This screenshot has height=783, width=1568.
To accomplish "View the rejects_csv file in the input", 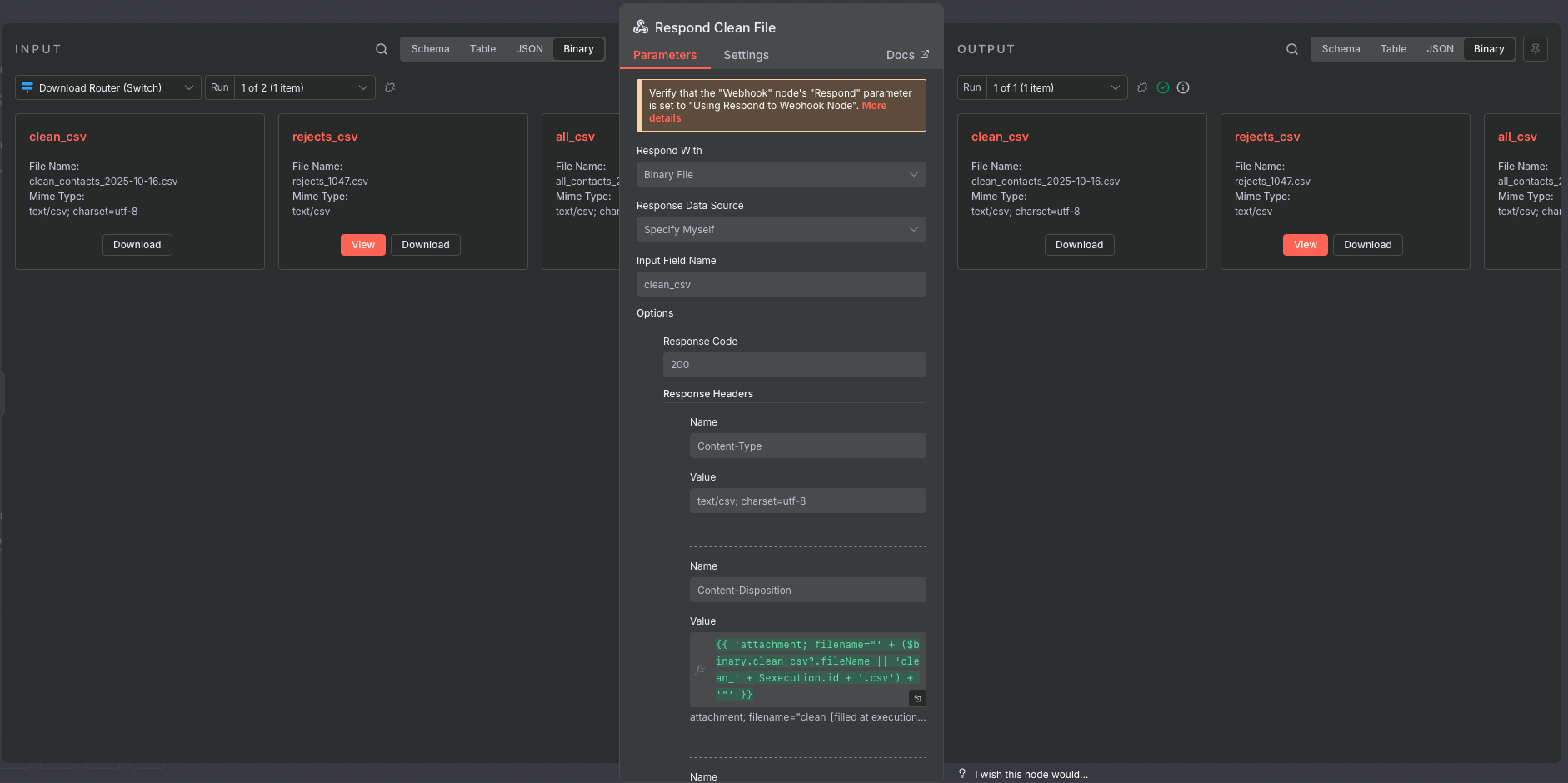I will [x=363, y=245].
